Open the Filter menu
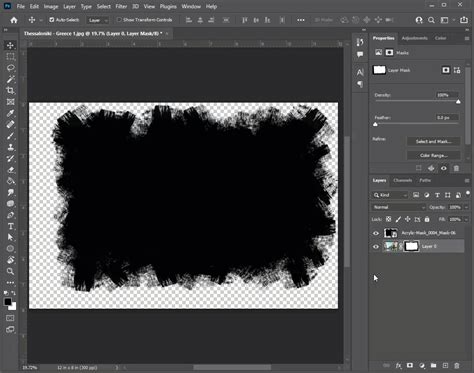The width and height of the screenshot is (474, 373). [121, 6]
